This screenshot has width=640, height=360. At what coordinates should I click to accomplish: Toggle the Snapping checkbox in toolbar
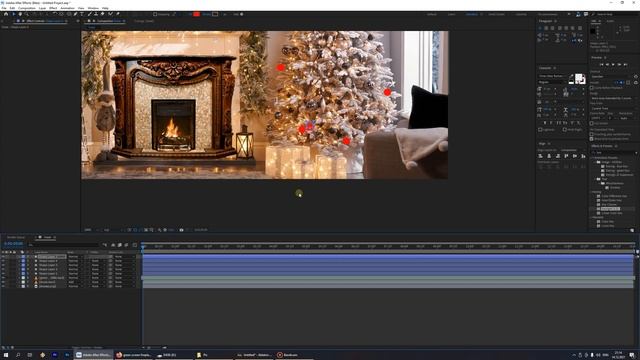[x=155, y=14]
